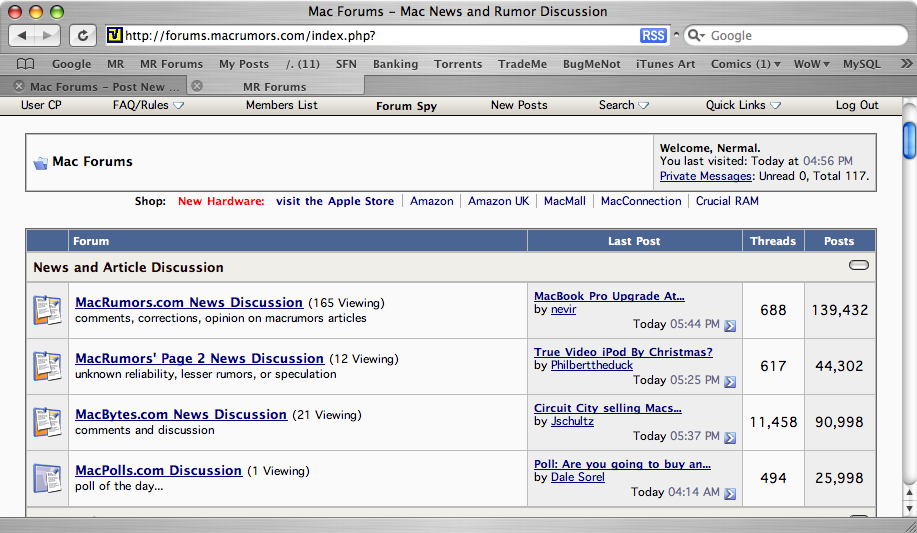Collapse the News and Article Discussion category
Image resolution: width=917 pixels, height=533 pixels.
point(859,265)
